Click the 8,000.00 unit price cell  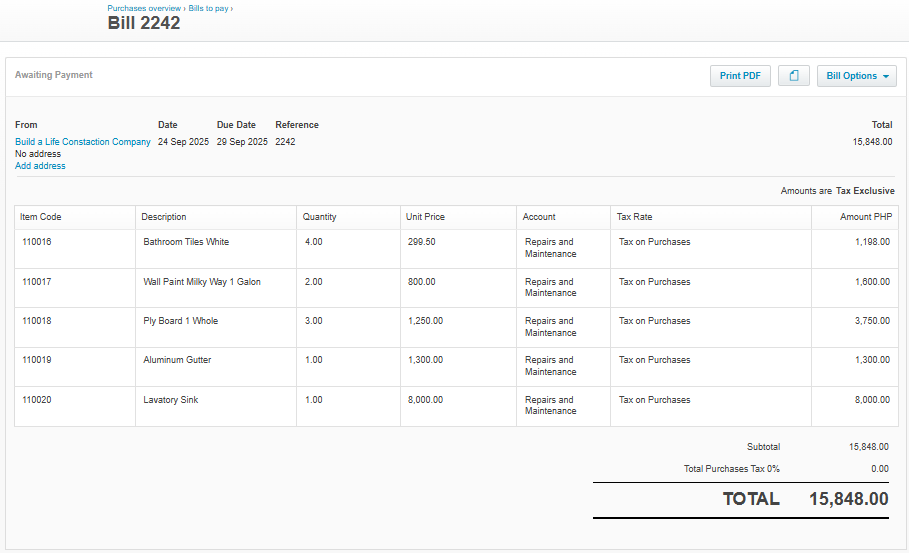[x=425, y=400]
